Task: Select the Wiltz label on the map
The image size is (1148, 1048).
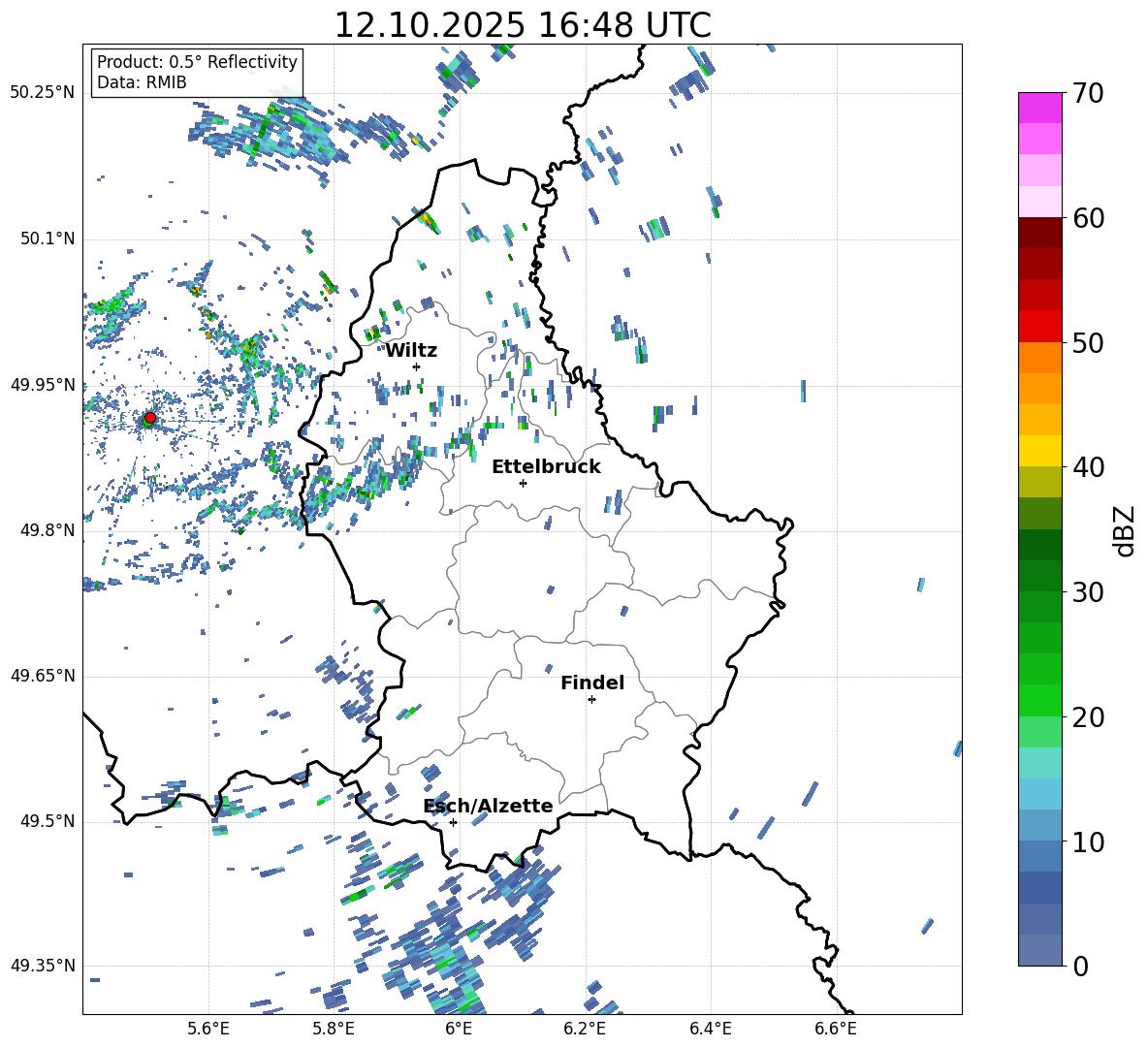Action: 411,351
